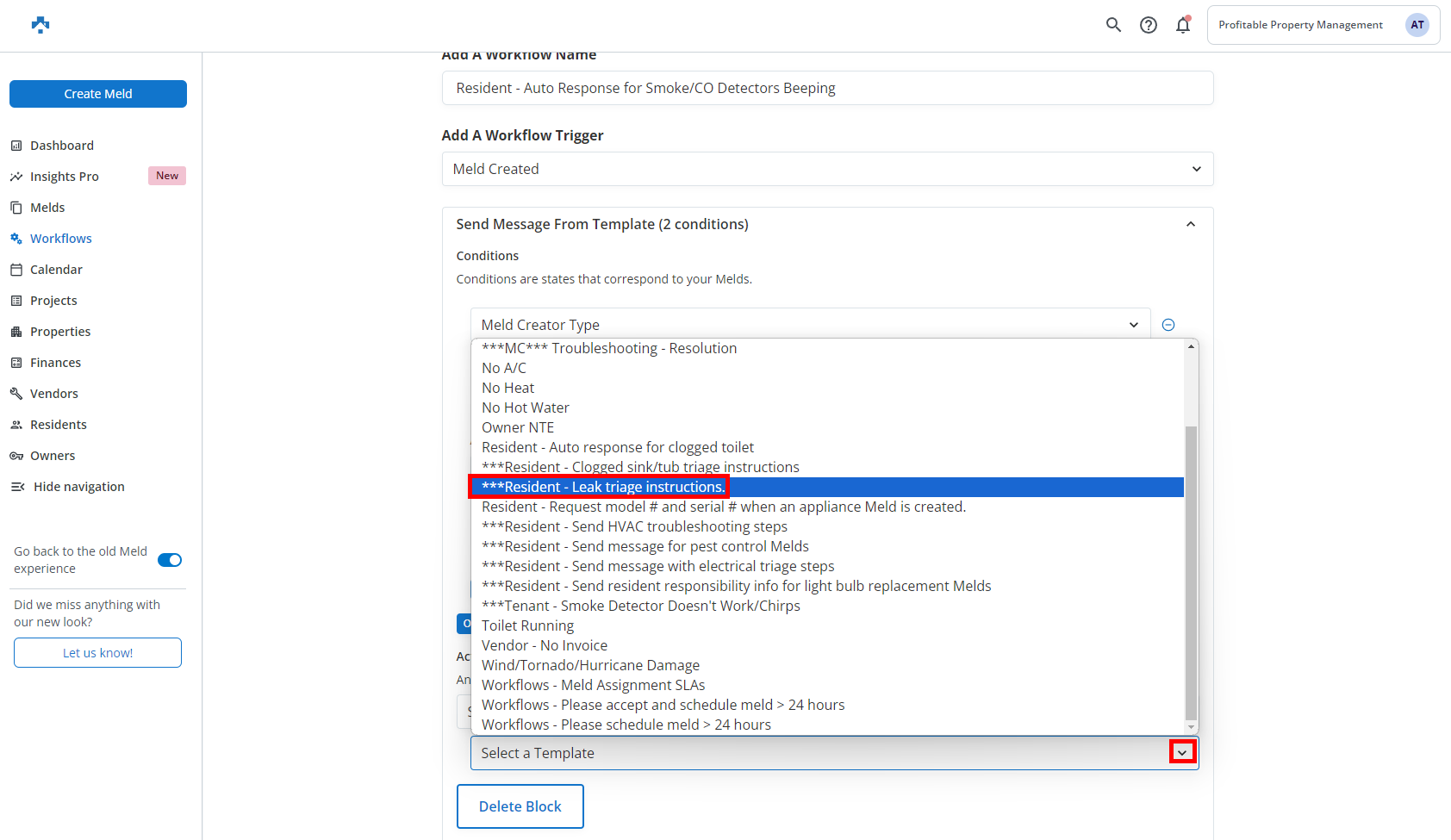Viewport: 1451px width, 840px height.
Task: Toggle the old Meld experience switch
Action: pyautogui.click(x=170, y=560)
